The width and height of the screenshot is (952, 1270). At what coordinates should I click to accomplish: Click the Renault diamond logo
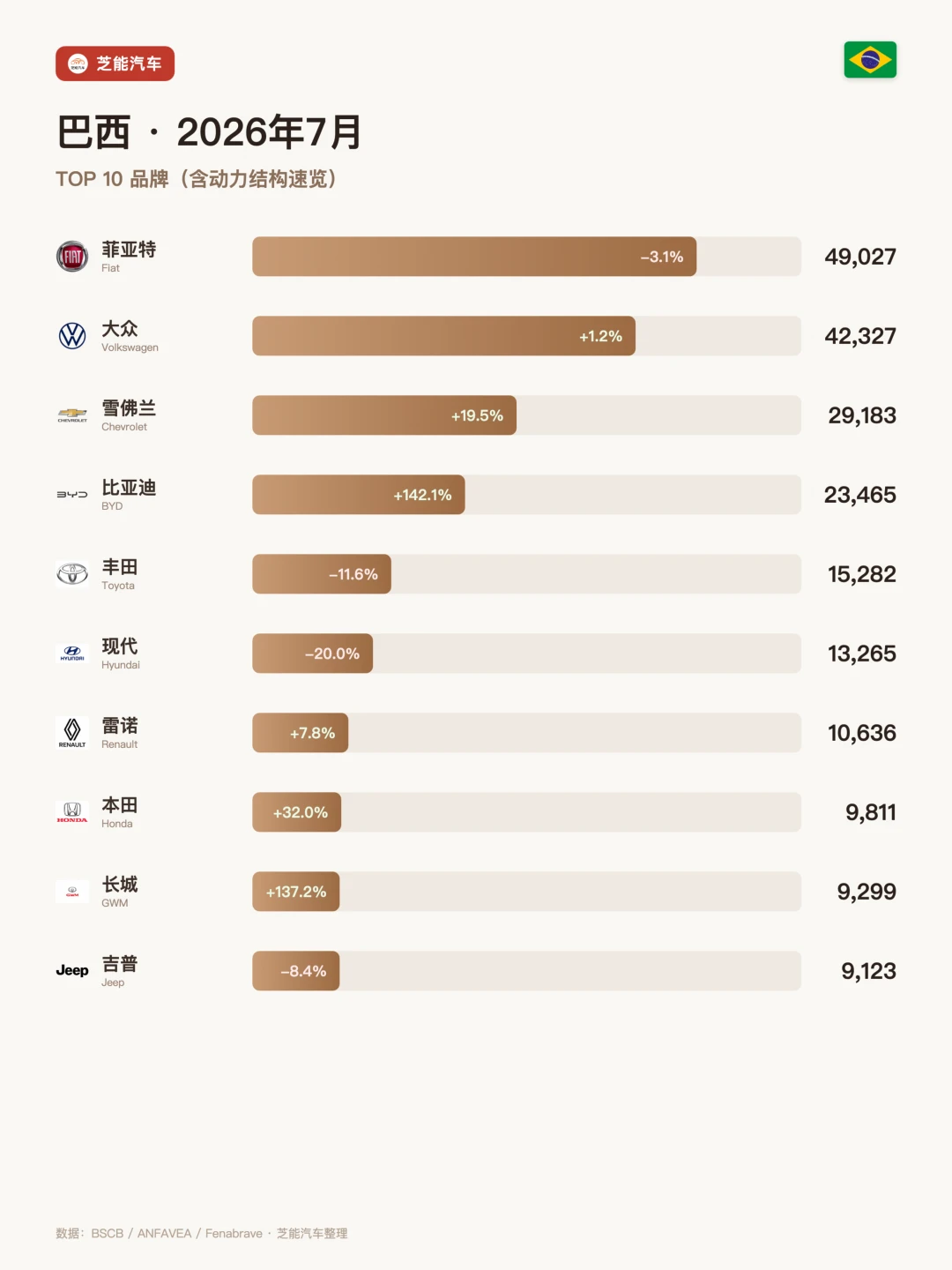coord(72,733)
